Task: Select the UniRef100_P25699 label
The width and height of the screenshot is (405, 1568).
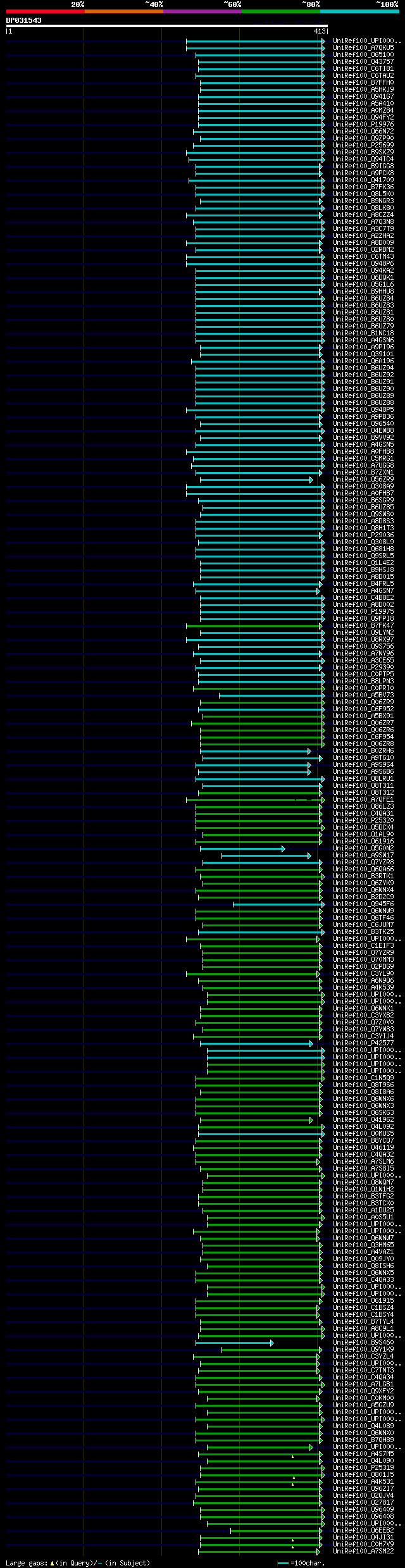Action: [x=363, y=145]
